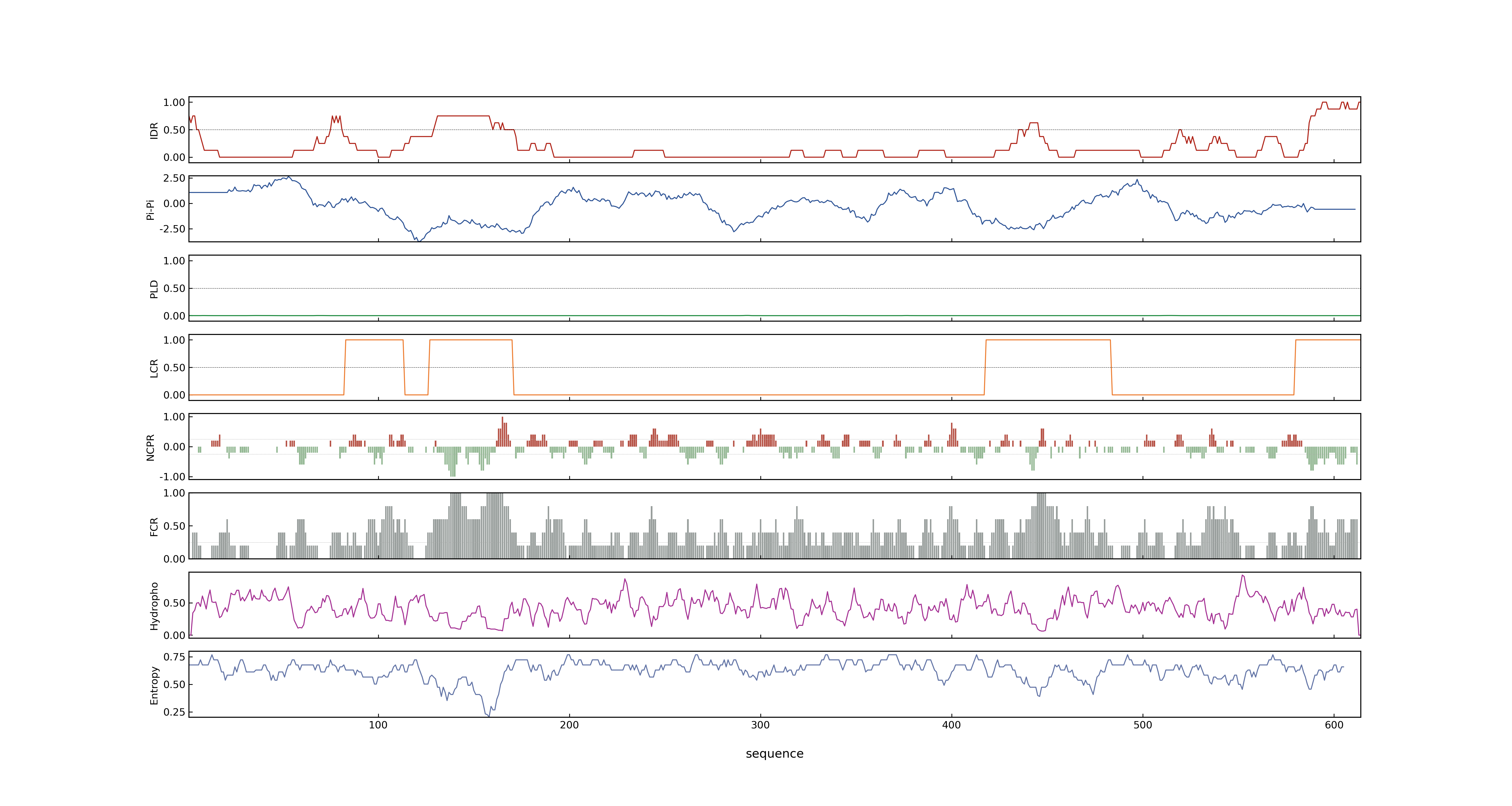Screen dimensions: 1512x806
Task: Click the 0.50 tick of PLD axis
Action: click(x=174, y=288)
